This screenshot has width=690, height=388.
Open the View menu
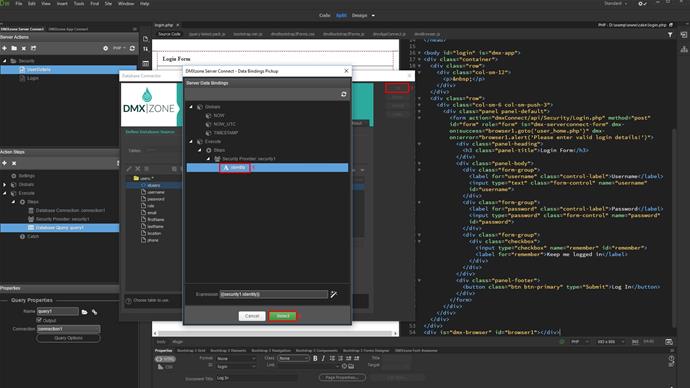(x=46, y=4)
